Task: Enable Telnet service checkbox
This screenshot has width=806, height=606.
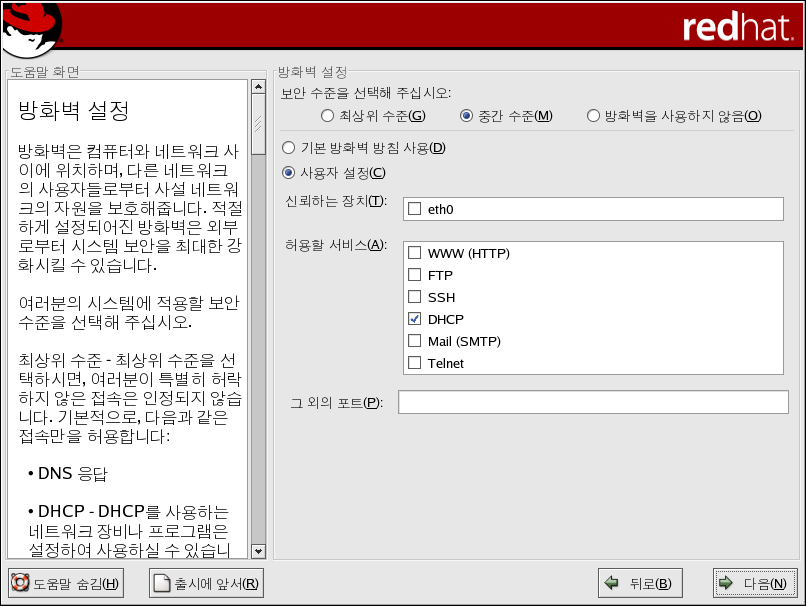Action: tap(414, 363)
